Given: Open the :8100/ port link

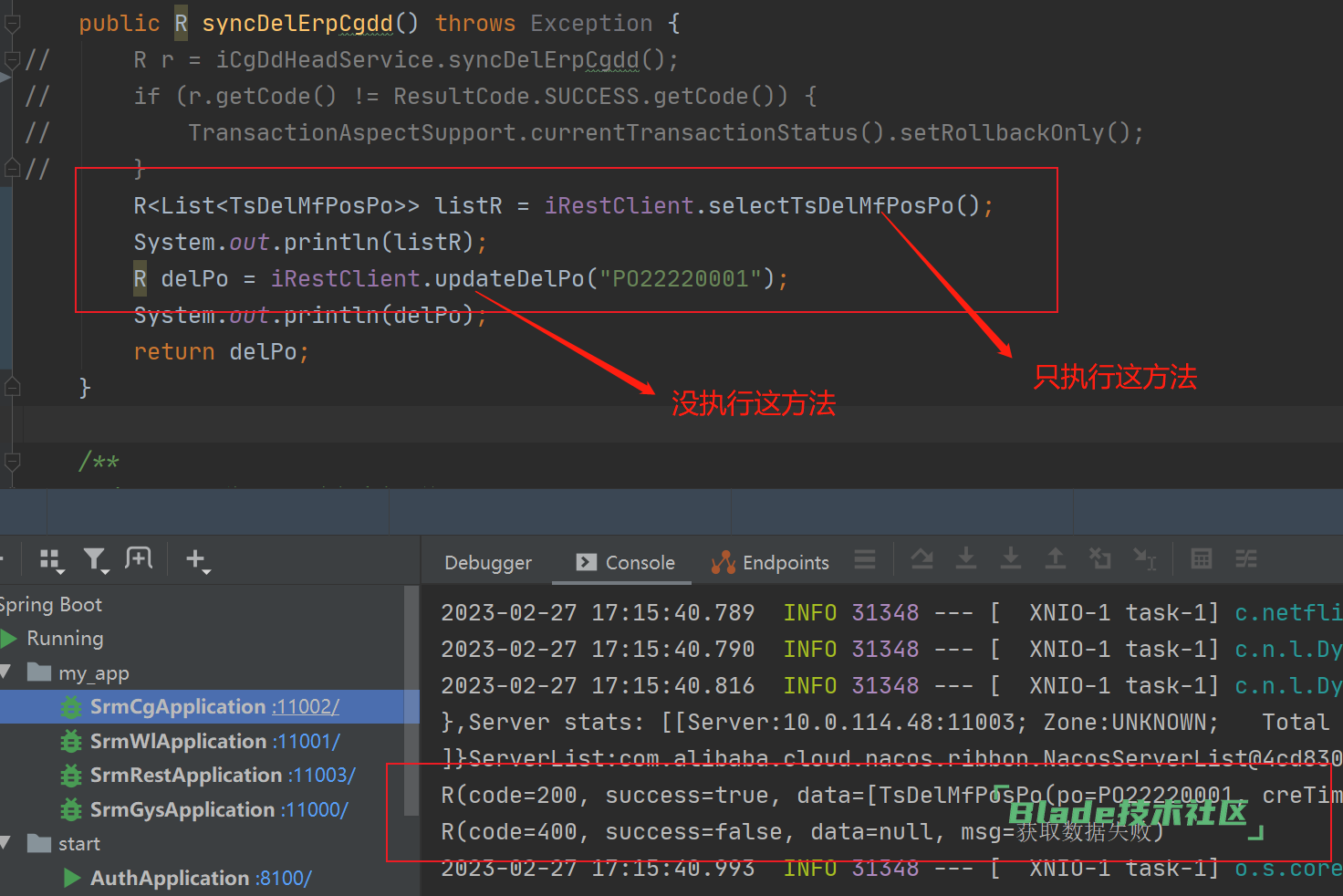Looking at the screenshot, I should point(283,878).
